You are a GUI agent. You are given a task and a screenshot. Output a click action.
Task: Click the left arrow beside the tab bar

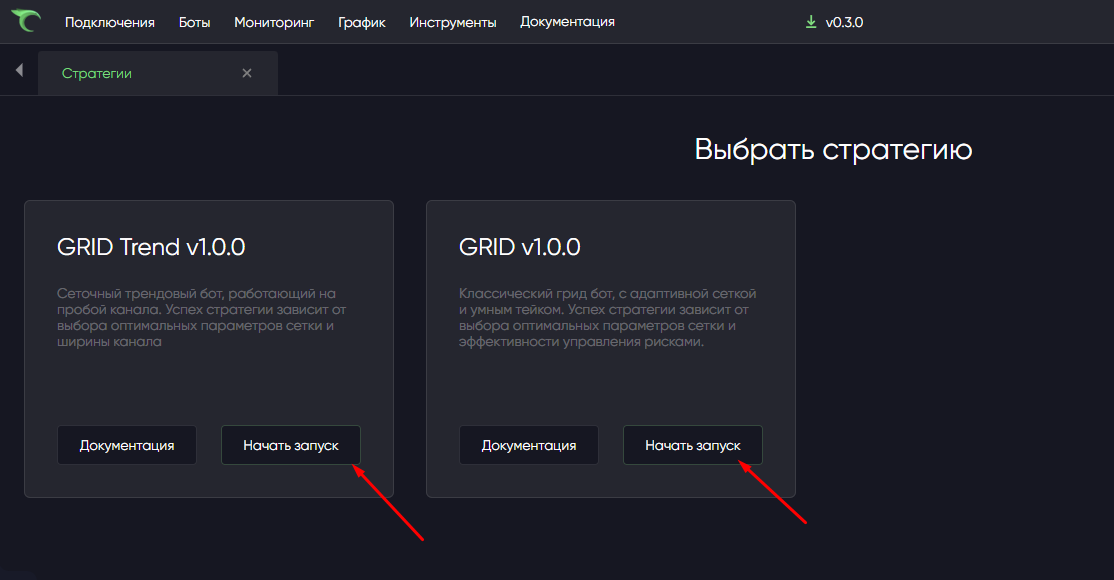tap(19, 71)
